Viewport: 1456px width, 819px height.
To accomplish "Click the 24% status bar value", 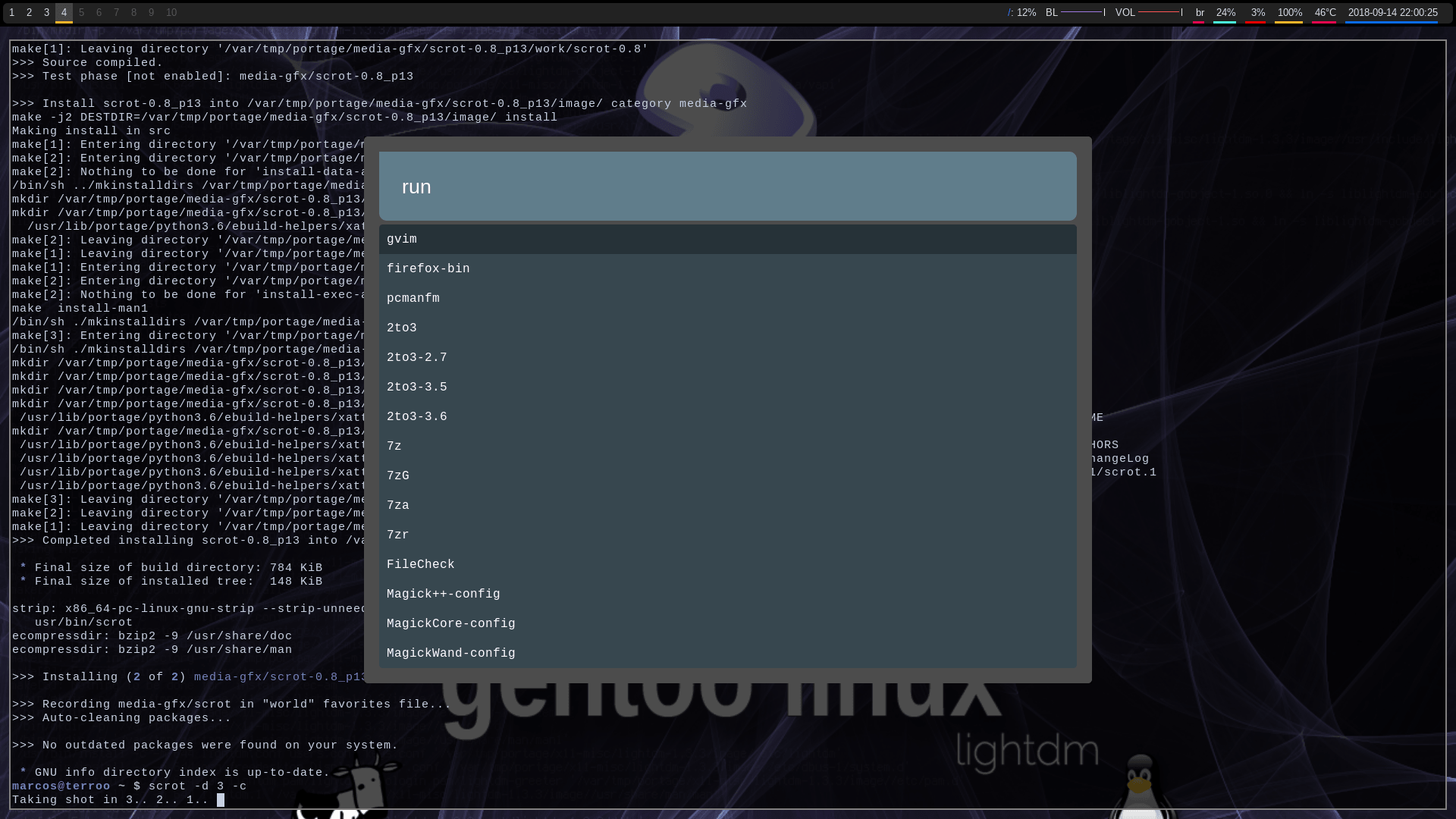I will click(1225, 12).
